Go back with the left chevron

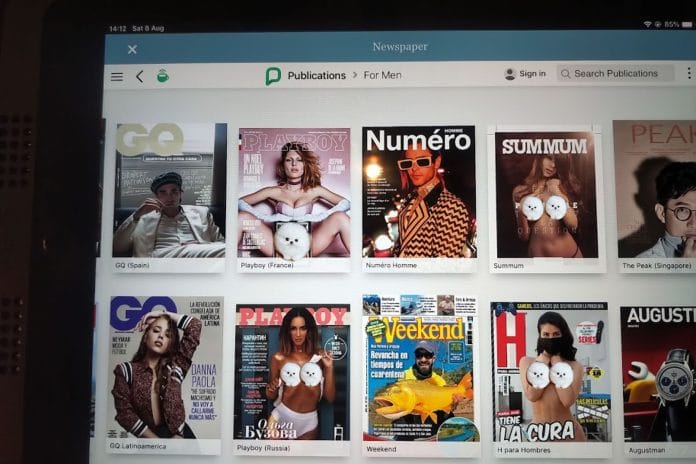[x=139, y=76]
